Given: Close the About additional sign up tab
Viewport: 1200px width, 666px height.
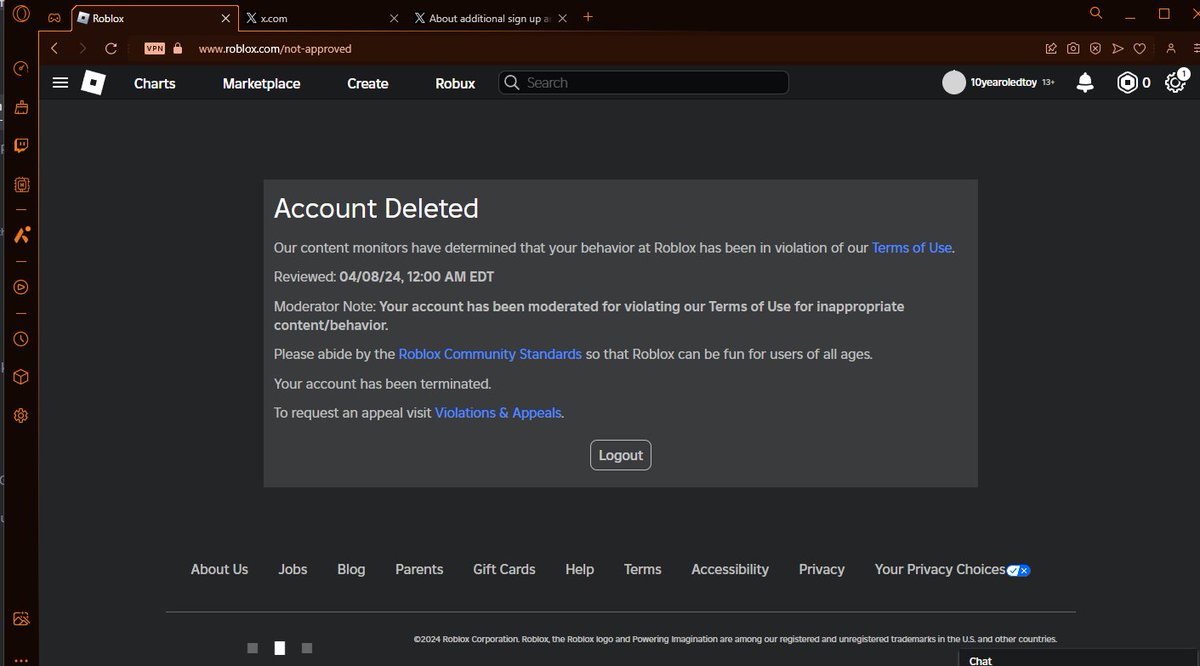Looking at the screenshot, I should 561,18.
